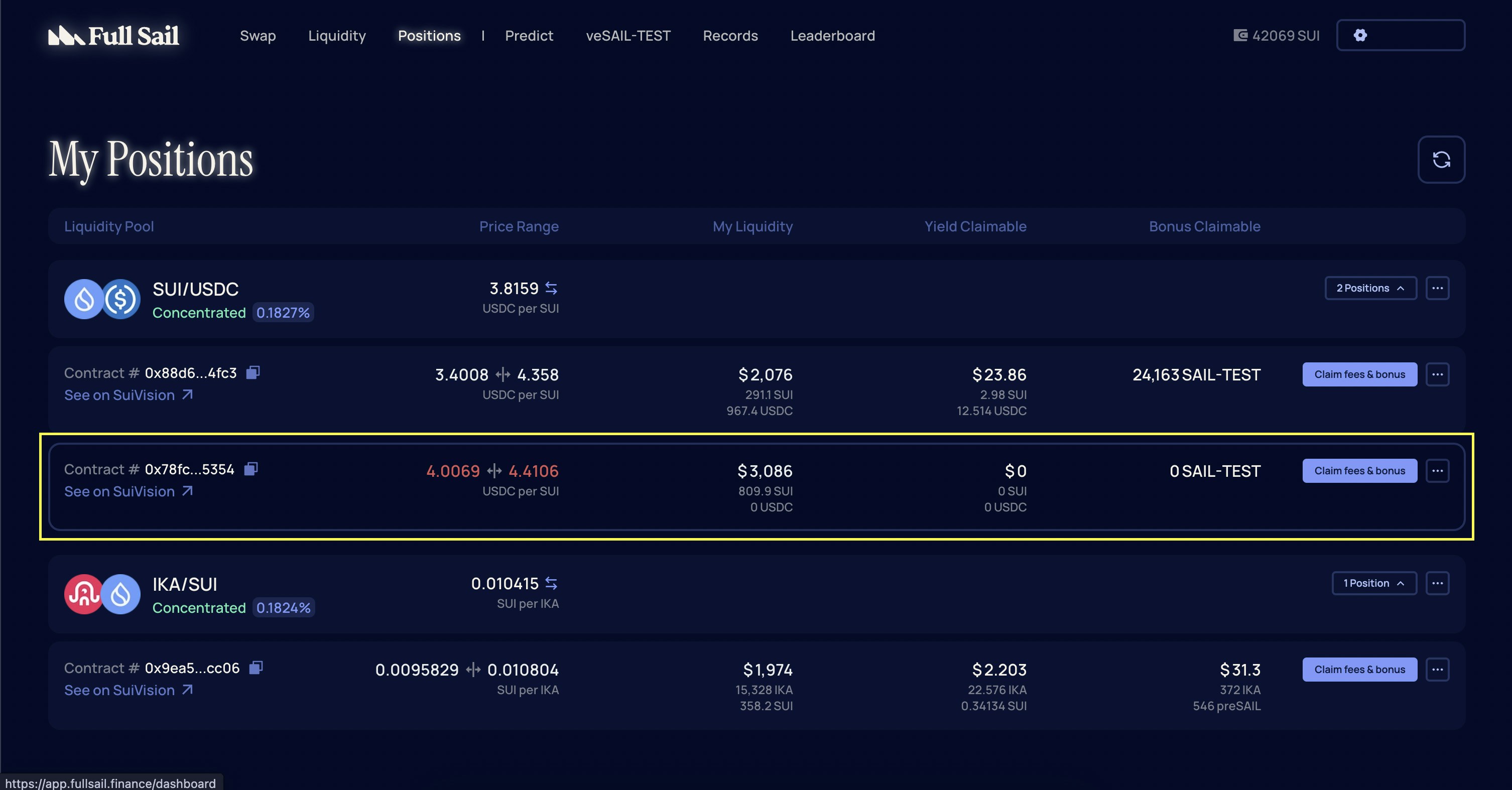Collapse the 2 Positions expander
The width and height of the screenshot is (1512, 790).
point(1370,288)
